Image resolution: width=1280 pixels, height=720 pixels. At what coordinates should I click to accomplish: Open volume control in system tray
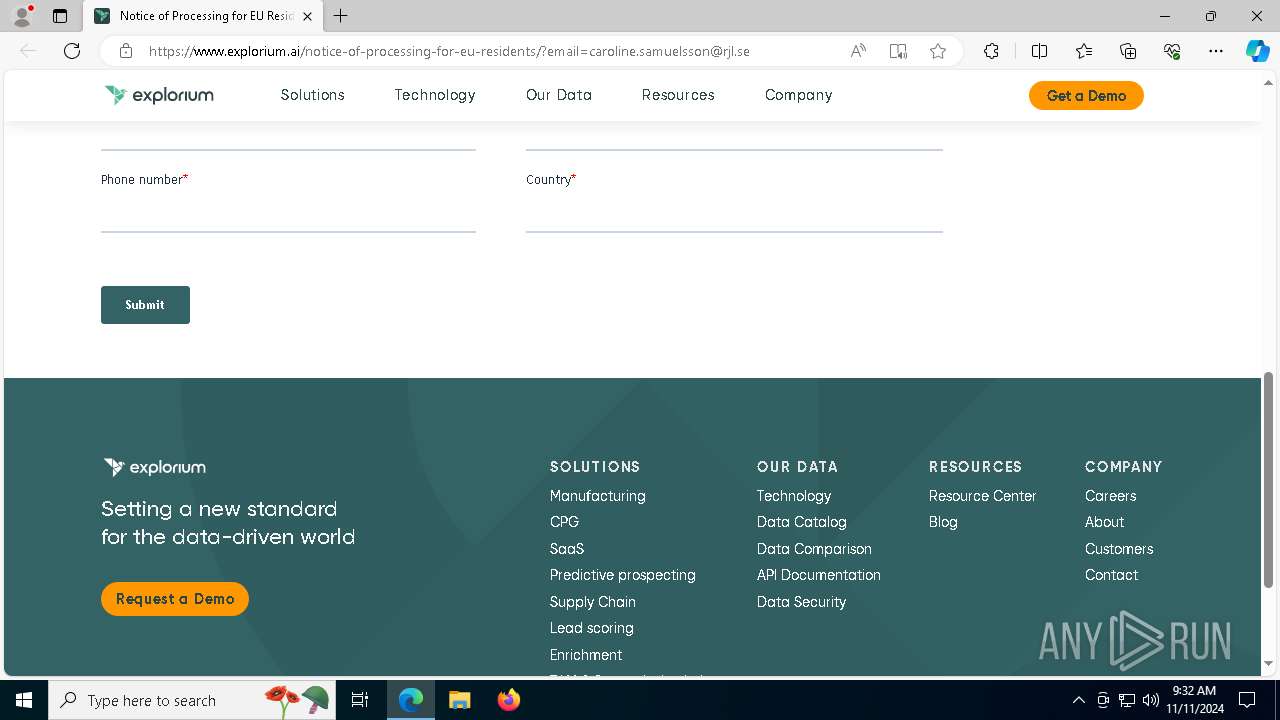pos(1151,700)
